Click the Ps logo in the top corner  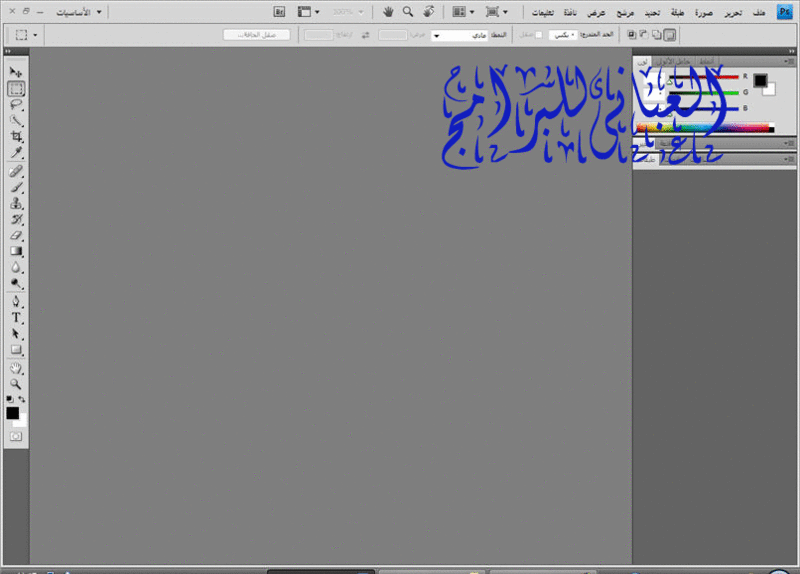784,12
